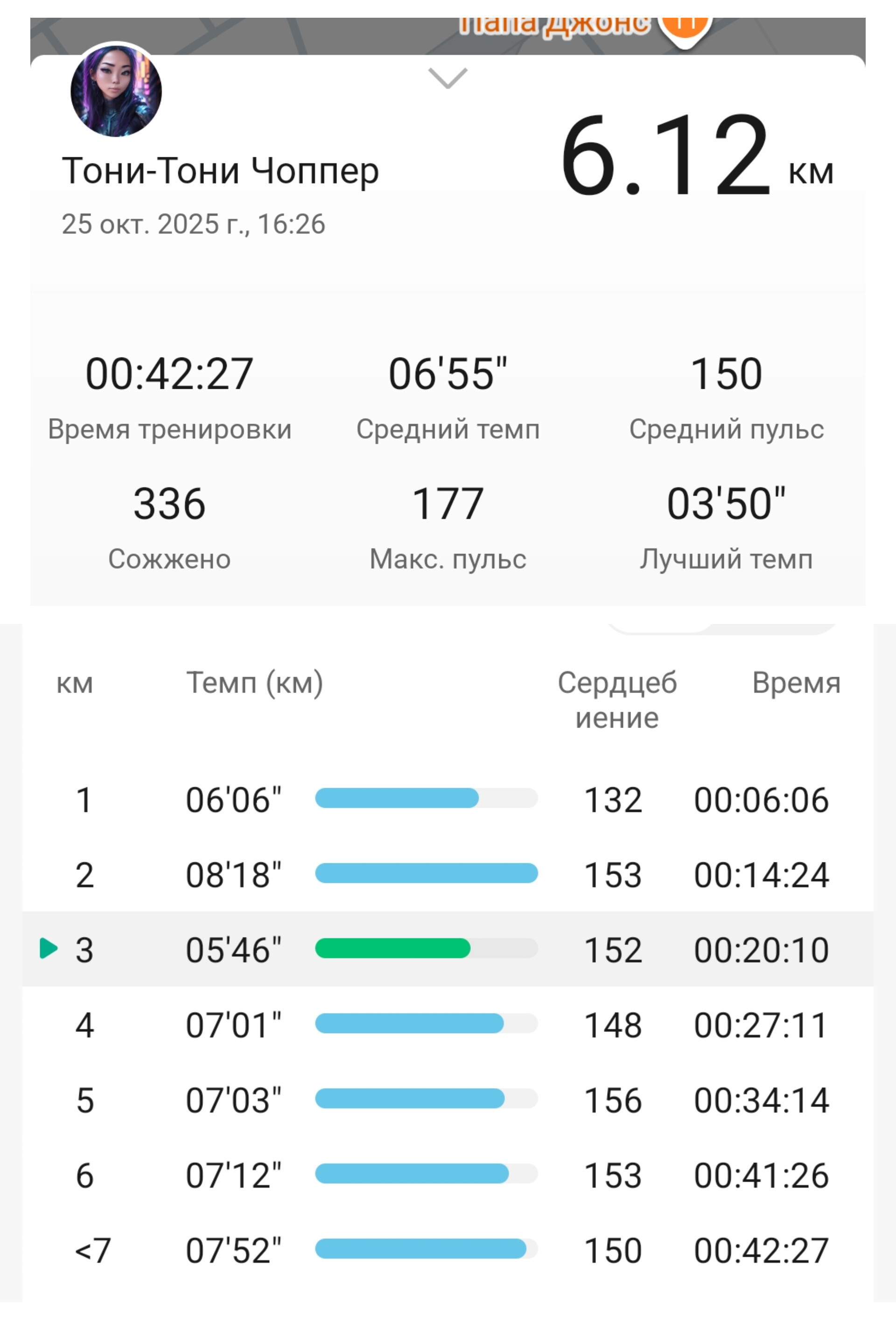
Task: Select the Сердцебиение column header
Action: click(x=617, y=700)
